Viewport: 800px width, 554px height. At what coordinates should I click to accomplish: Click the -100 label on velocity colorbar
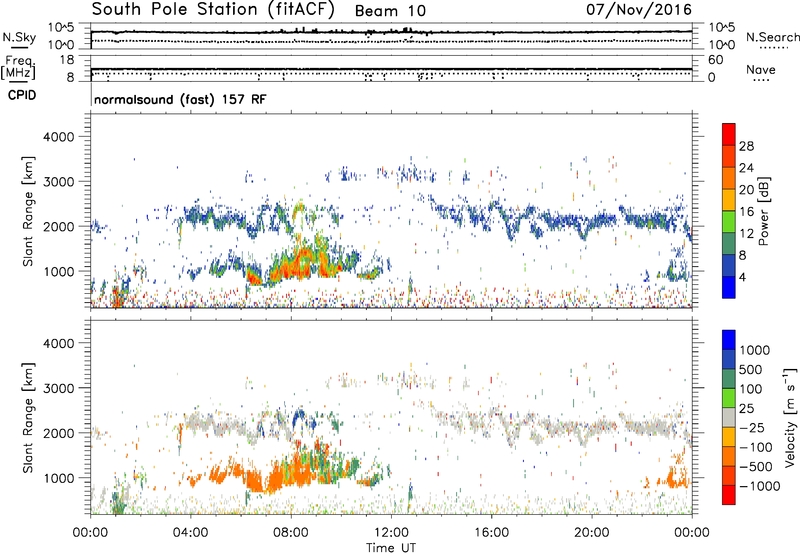click(756, 447)
